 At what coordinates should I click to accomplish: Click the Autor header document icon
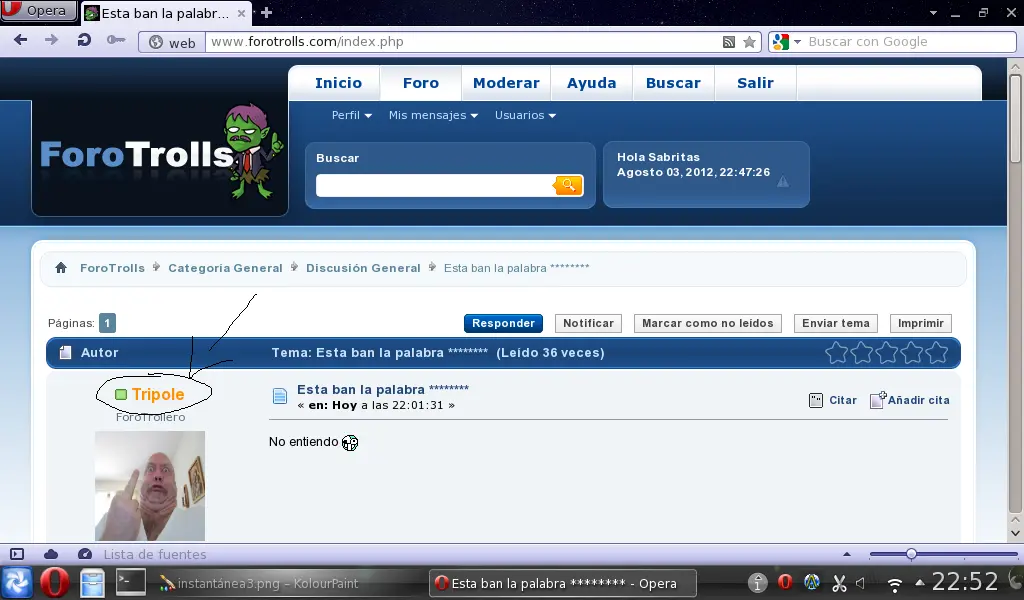(x=65, y=353)
